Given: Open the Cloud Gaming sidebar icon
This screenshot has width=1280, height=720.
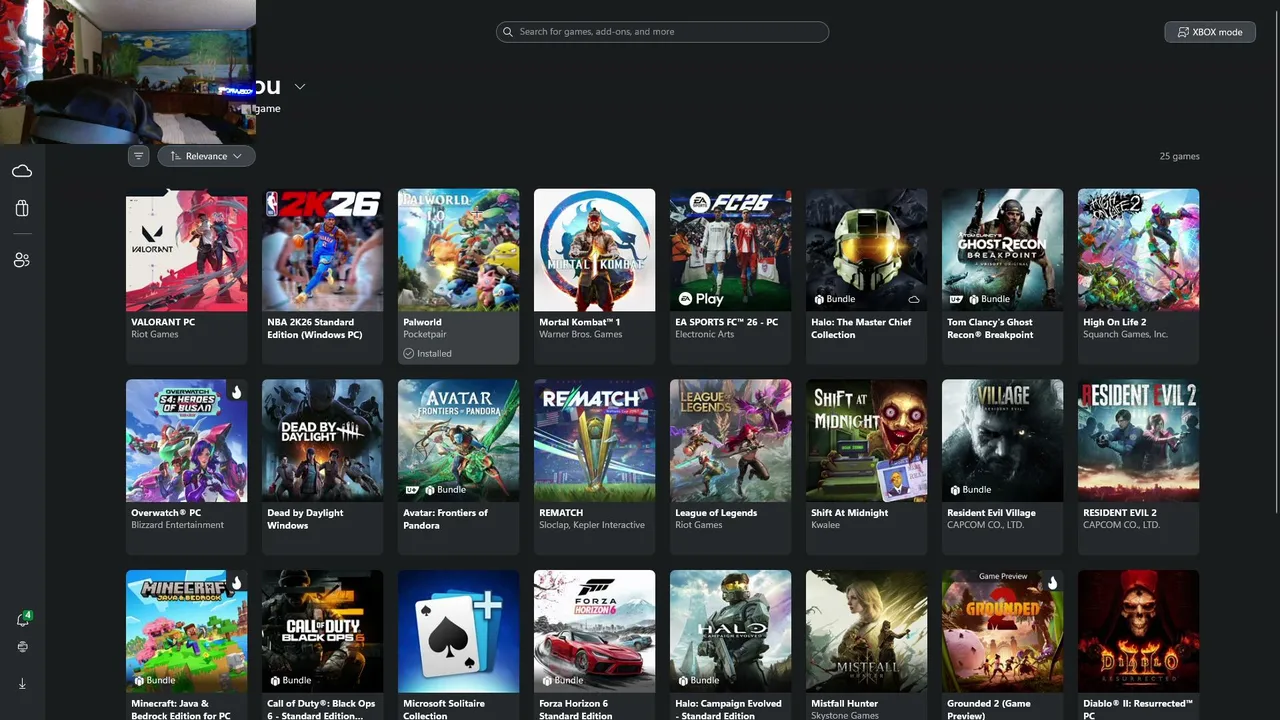Looking at the screenshot, I should click(x=22, y=171).
